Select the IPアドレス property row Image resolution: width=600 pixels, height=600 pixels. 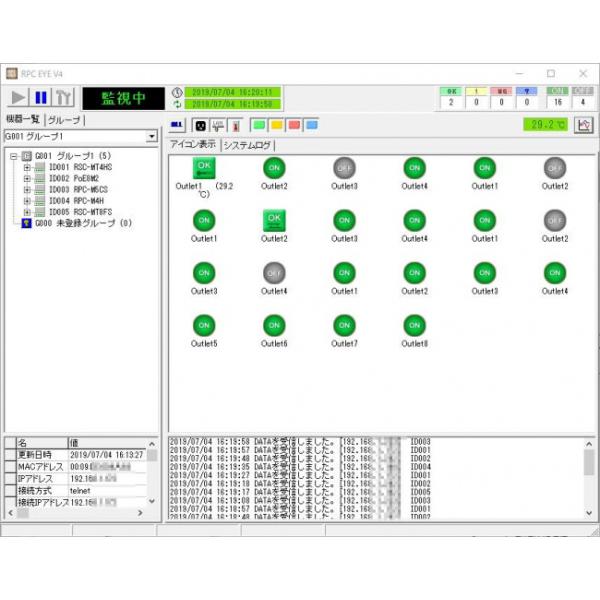pos(75,479)
